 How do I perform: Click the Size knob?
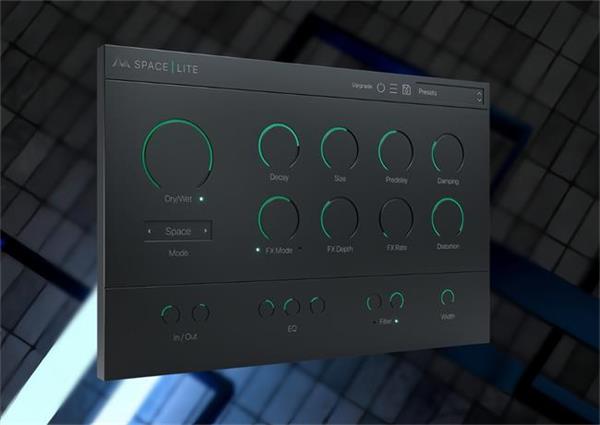point(340,147)
